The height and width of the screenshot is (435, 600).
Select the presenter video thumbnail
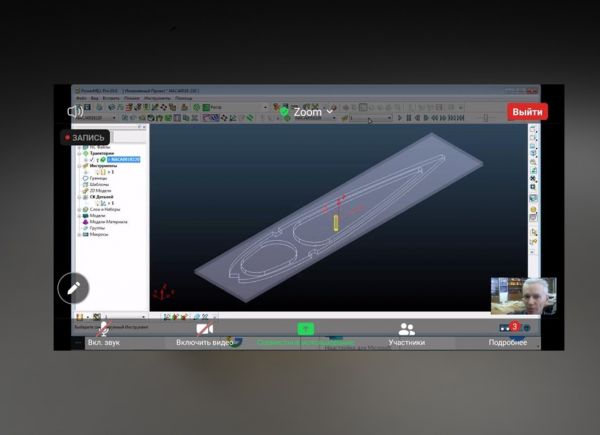pos(522,296)
